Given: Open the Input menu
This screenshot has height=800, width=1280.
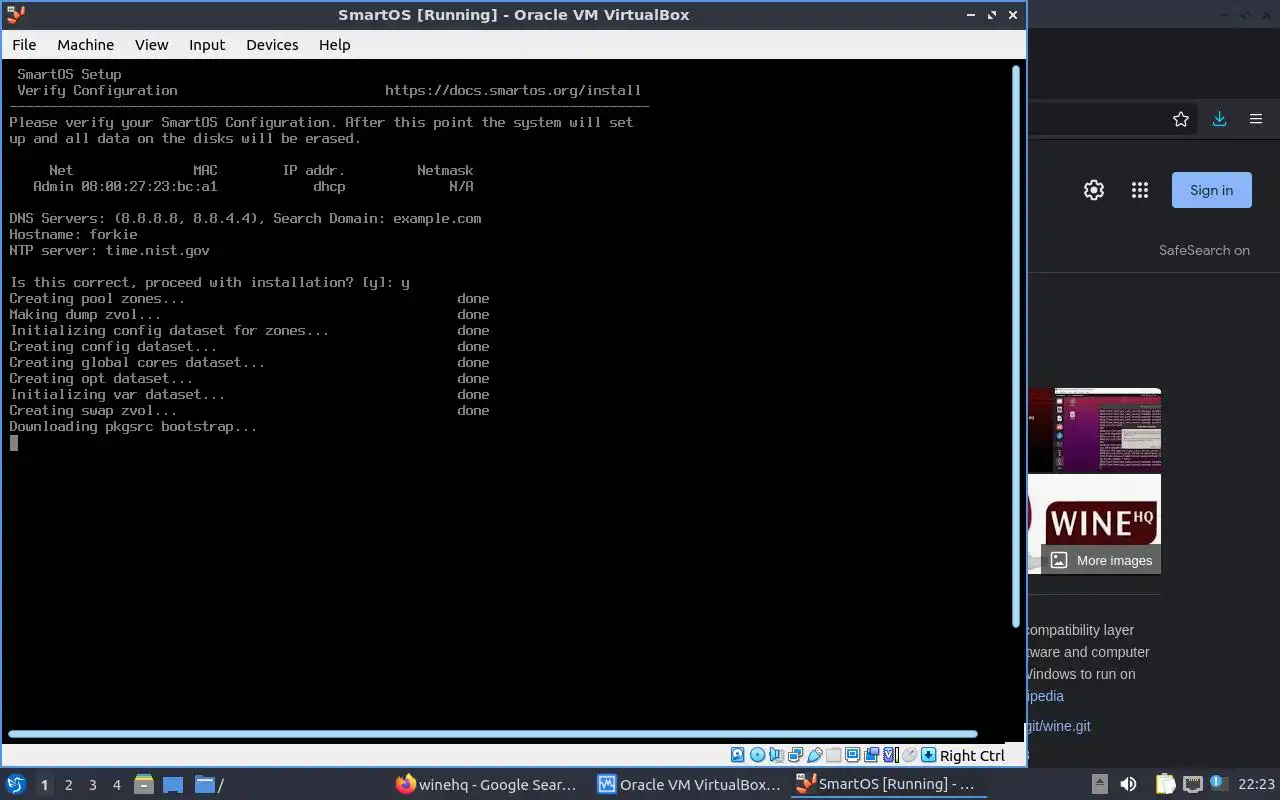Looking at the screenshot, I should tap(207, 44).
